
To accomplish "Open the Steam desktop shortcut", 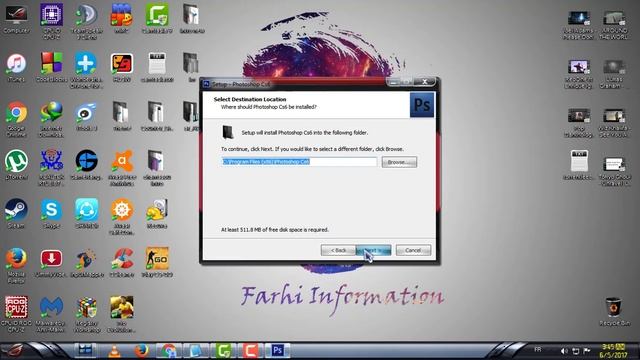I will coord(16,213).
